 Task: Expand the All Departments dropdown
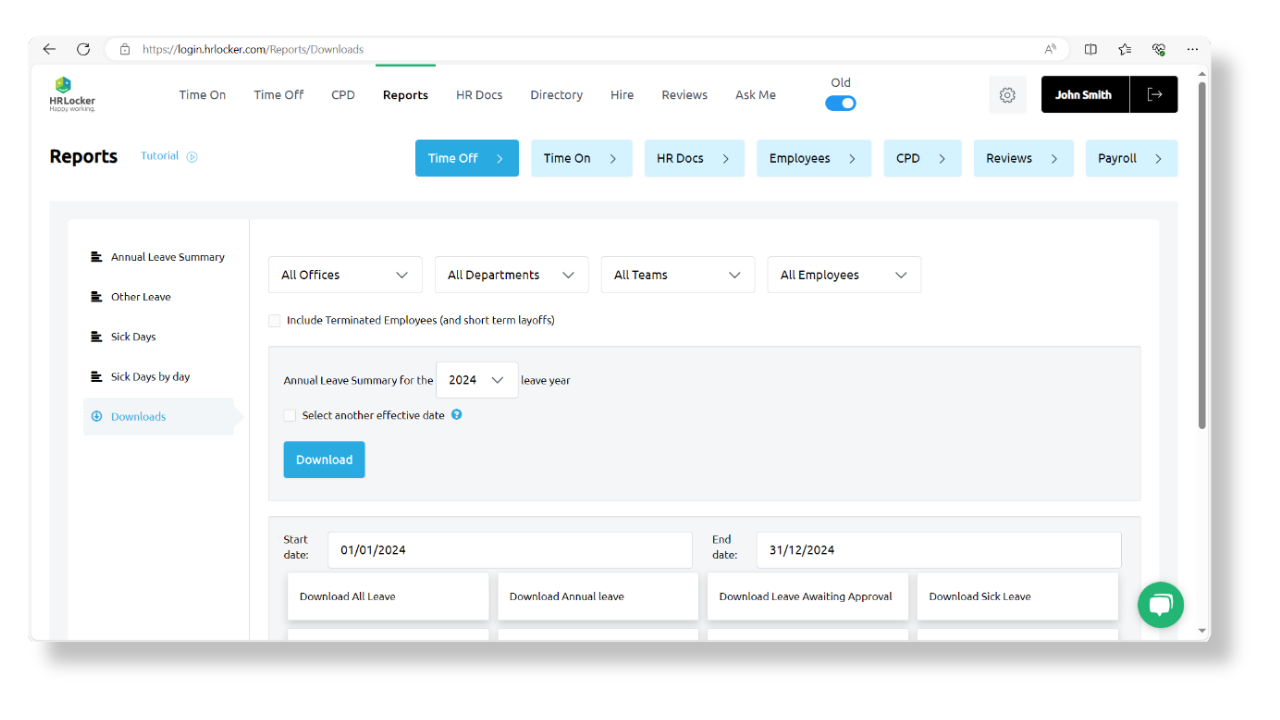[x=511, y=274]
